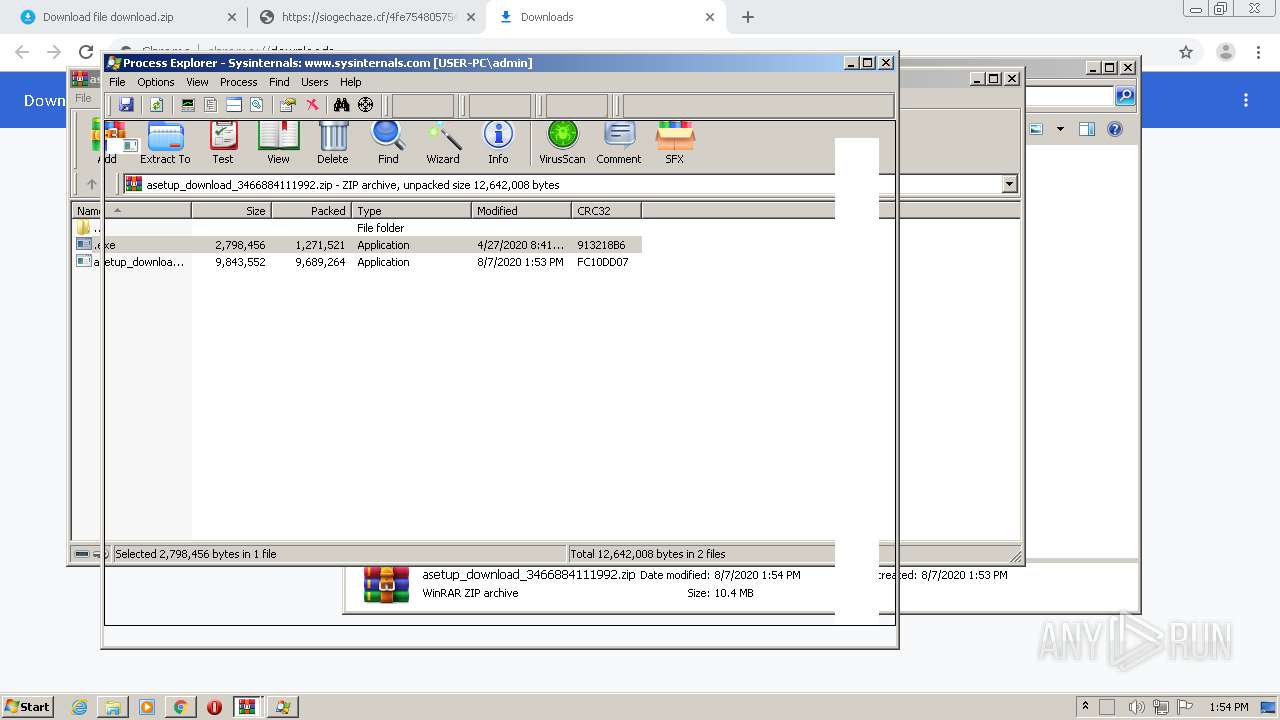Click WinRAR Comment icon

coord(619,142)
